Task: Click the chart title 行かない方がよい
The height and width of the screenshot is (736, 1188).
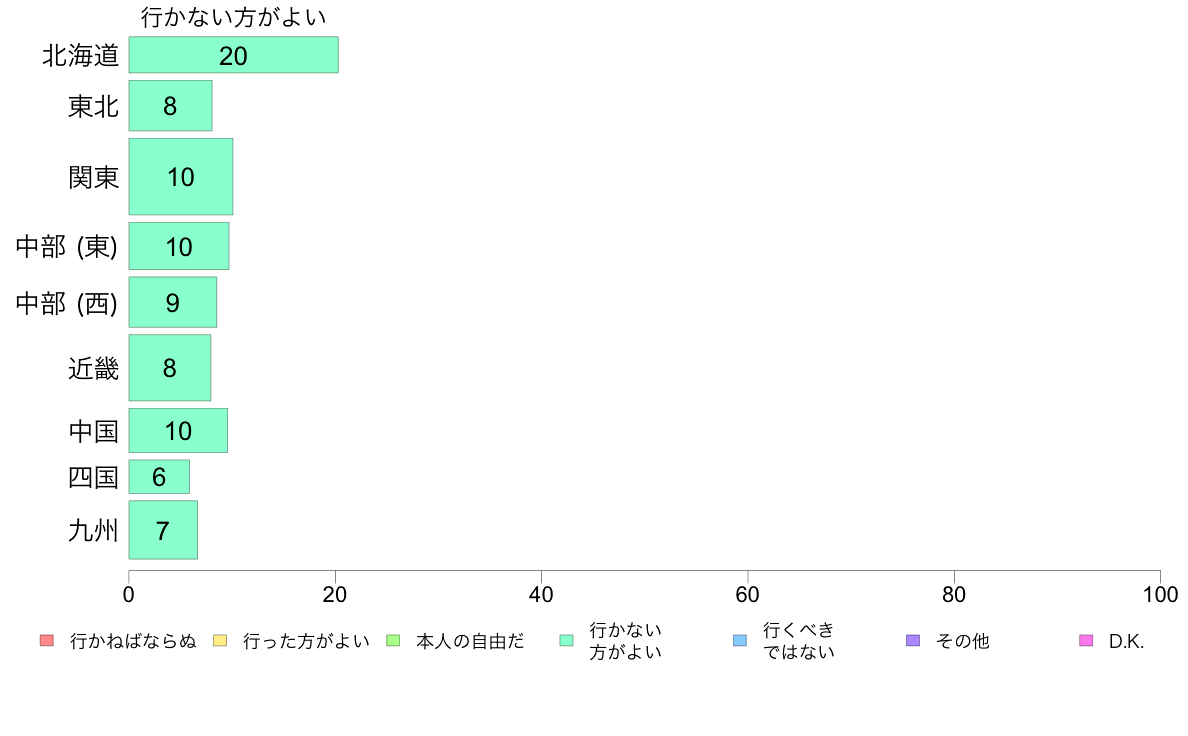Action: pyautogui.click(x=233, y=17)
